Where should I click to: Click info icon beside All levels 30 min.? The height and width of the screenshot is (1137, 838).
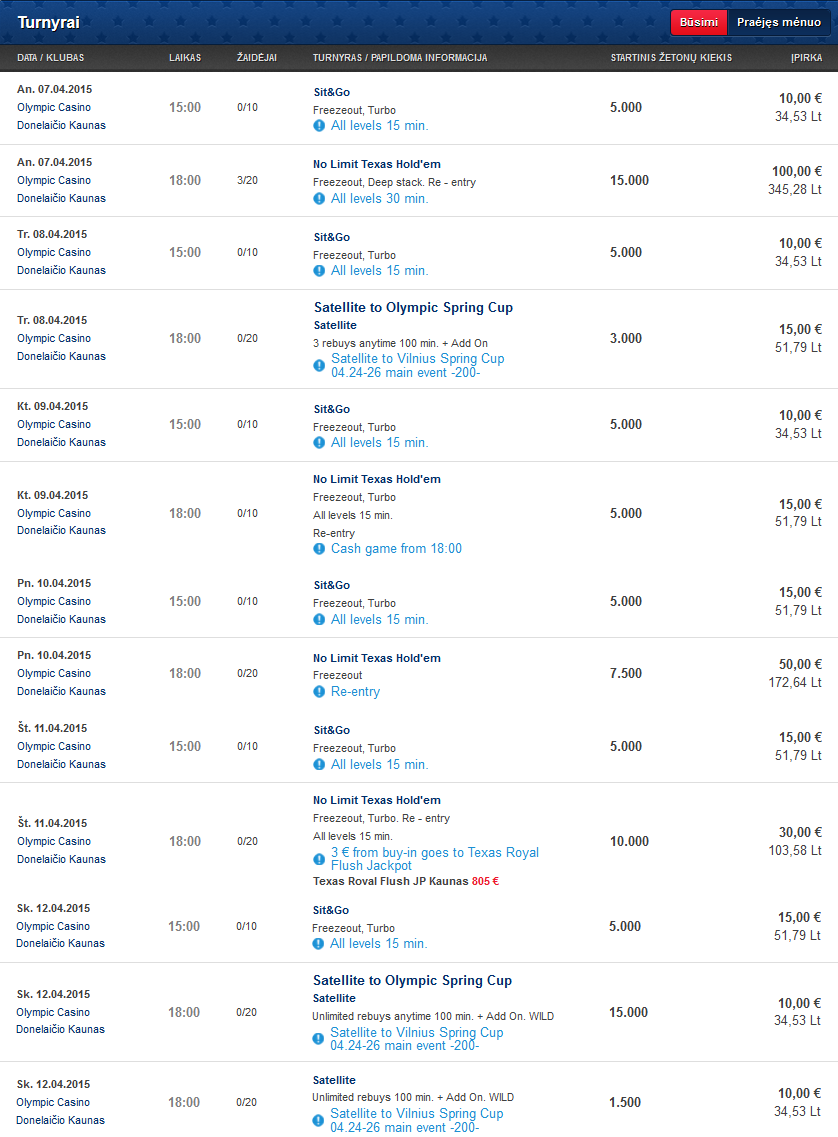(x=319, y=199)
